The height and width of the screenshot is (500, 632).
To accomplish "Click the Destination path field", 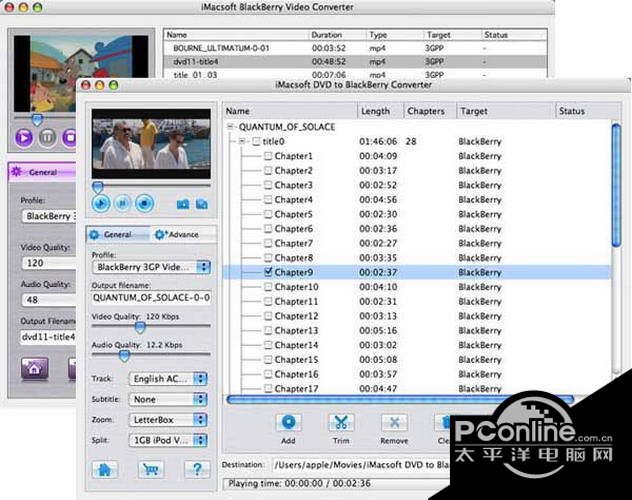I will [x=361, y=465].
